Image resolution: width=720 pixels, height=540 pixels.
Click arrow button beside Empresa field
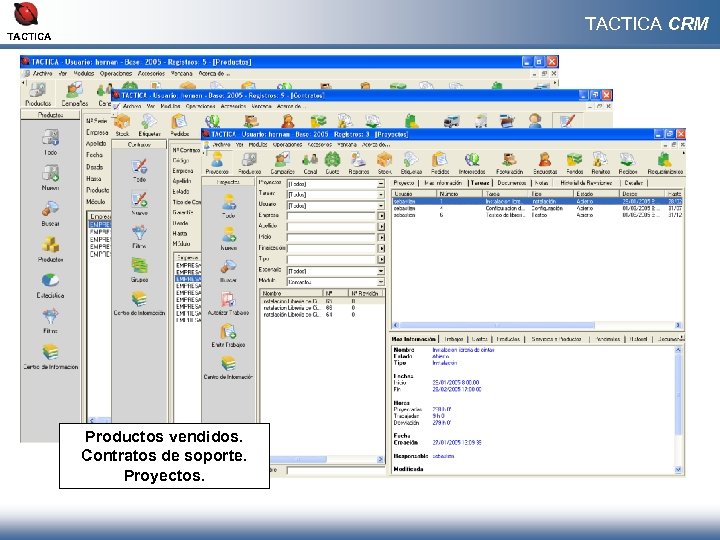(x=381, y=216)
